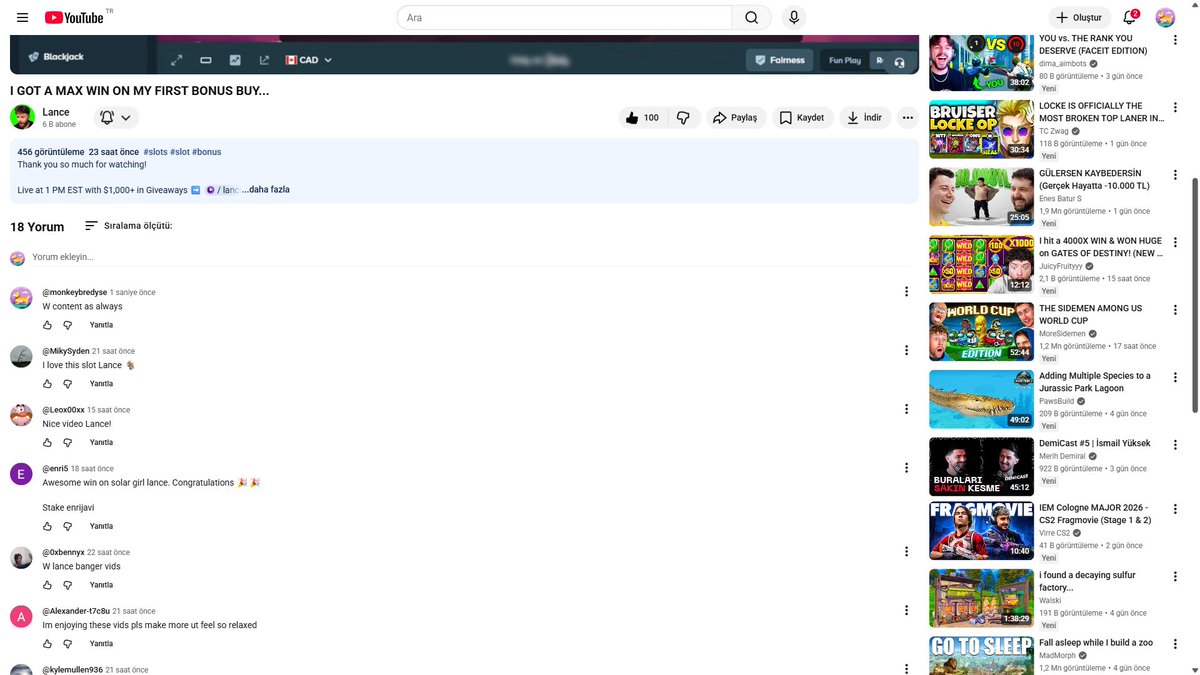Click the search magnifier button
This screenshot has width=1200, height=675.
752,17
